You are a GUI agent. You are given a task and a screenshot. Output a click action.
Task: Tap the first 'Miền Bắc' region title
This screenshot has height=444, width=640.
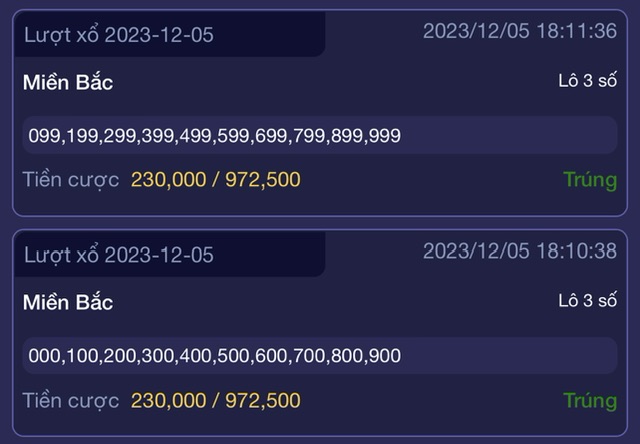click(68, 82)
